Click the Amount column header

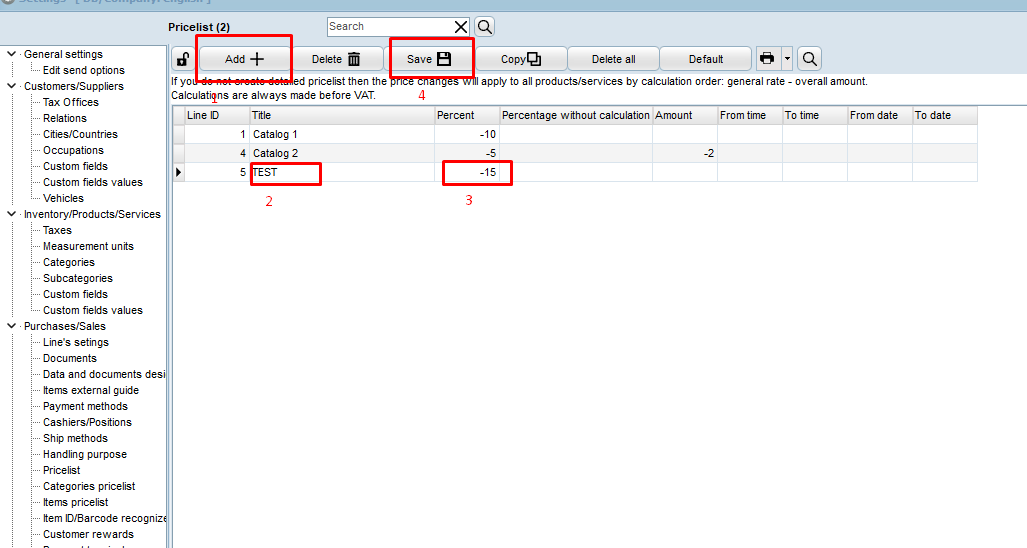pos(685,115)
